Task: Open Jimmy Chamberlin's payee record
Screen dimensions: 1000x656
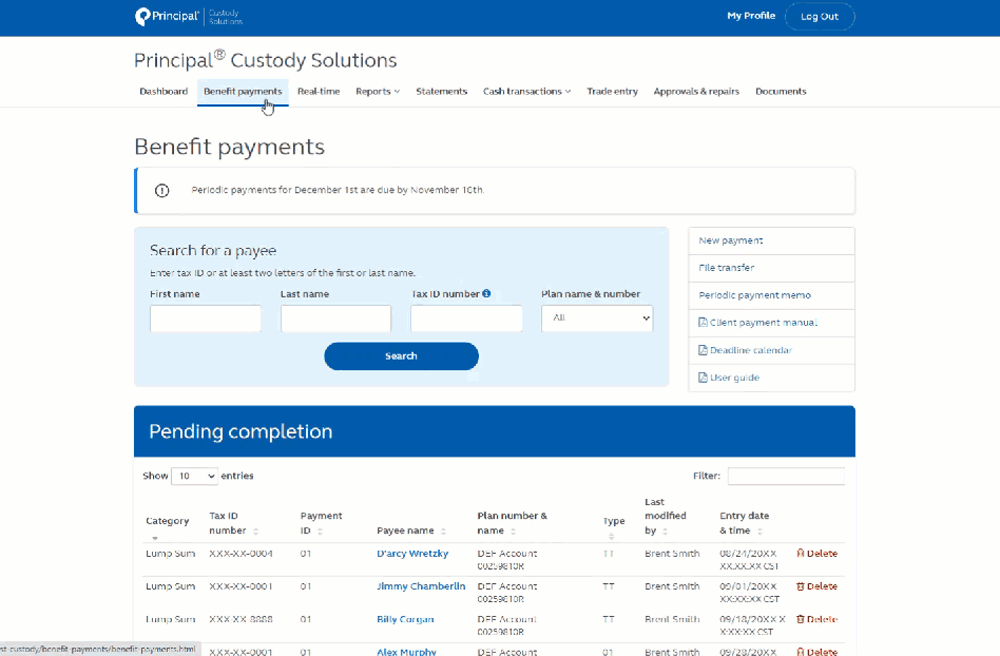Action: [x=420, y=586]
